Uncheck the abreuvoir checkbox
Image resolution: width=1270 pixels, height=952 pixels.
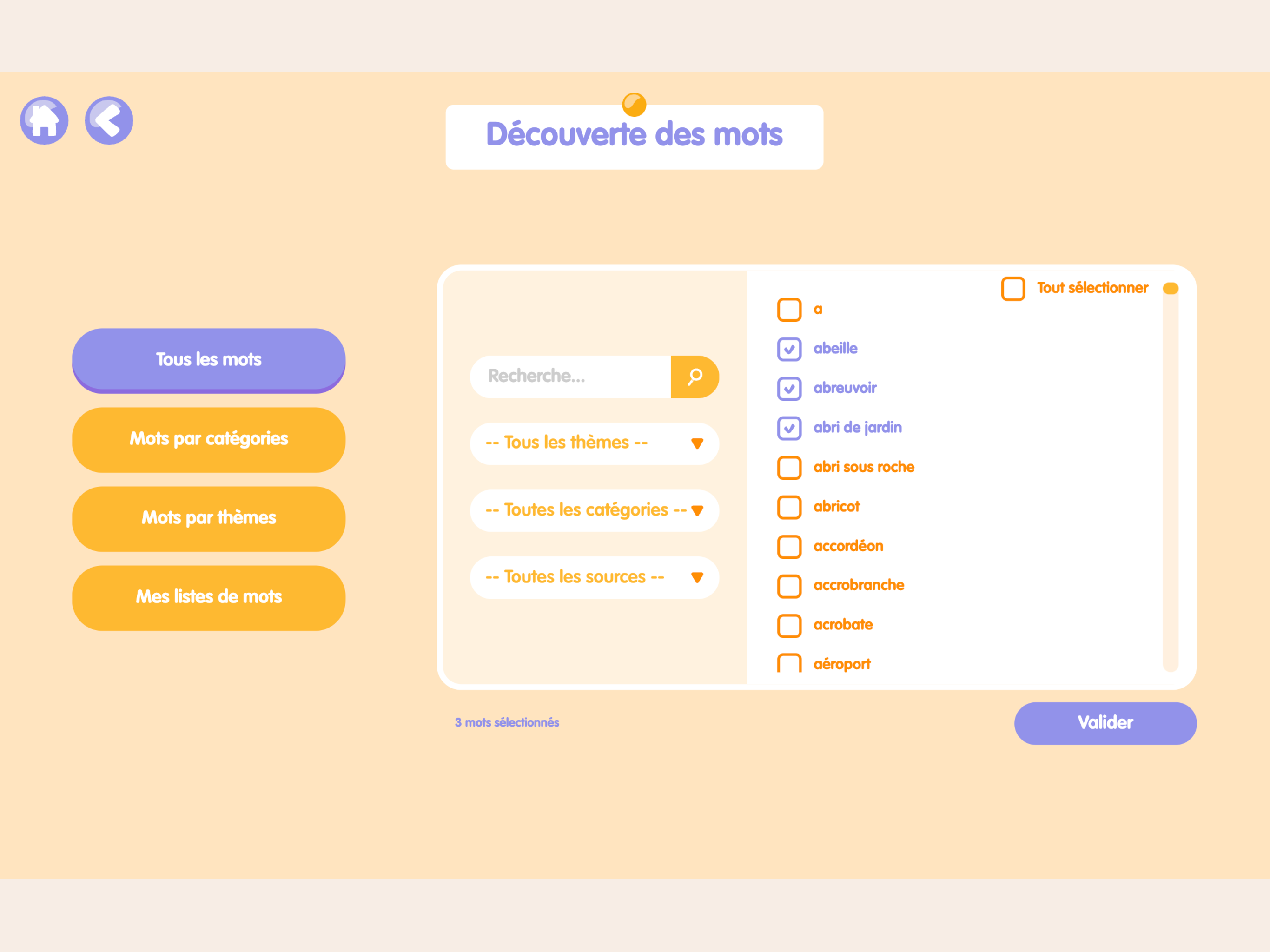point(789,389)
